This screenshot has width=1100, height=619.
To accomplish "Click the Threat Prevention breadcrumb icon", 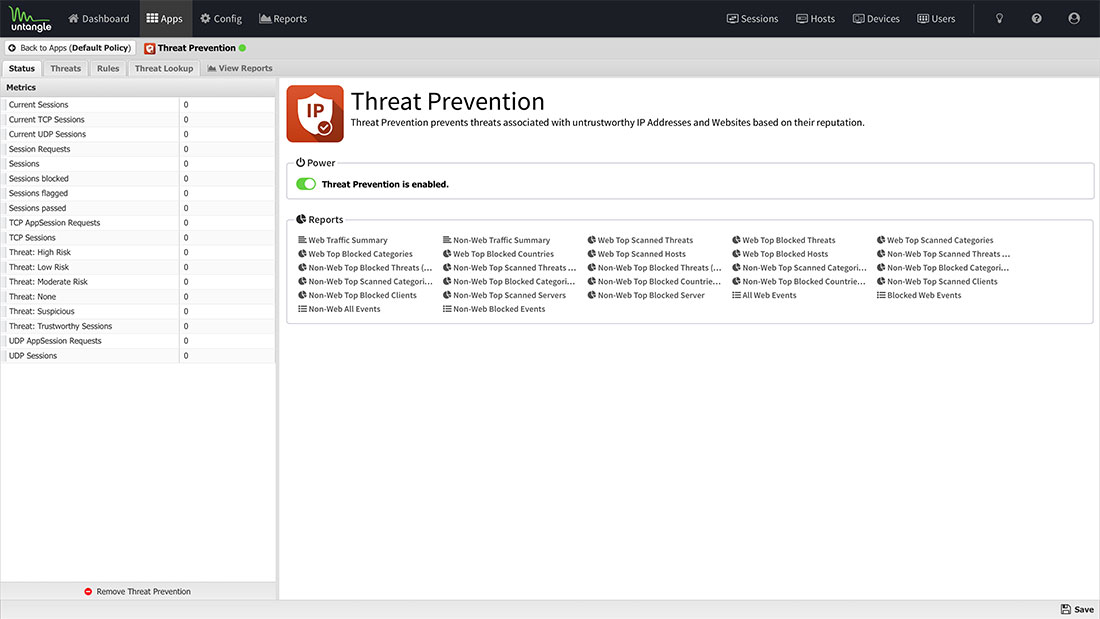I will tap(149, 48).
